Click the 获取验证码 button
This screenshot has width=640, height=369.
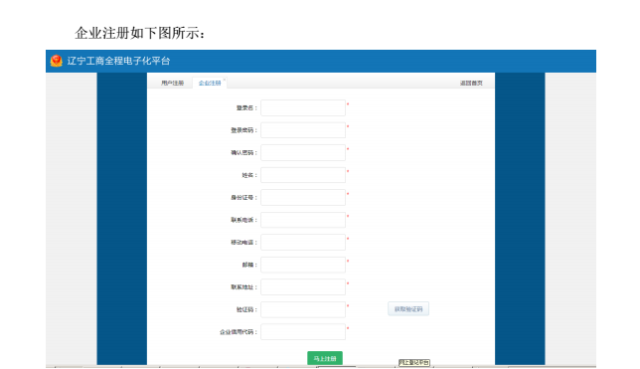click(x=408, y=309)
